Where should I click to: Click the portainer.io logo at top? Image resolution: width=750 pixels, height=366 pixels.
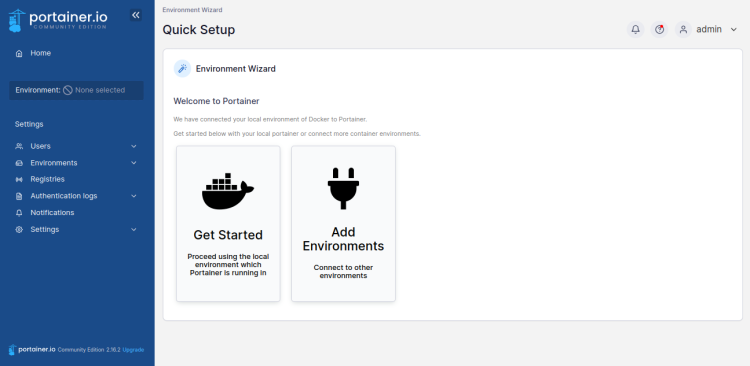click(x=58, y=21)
